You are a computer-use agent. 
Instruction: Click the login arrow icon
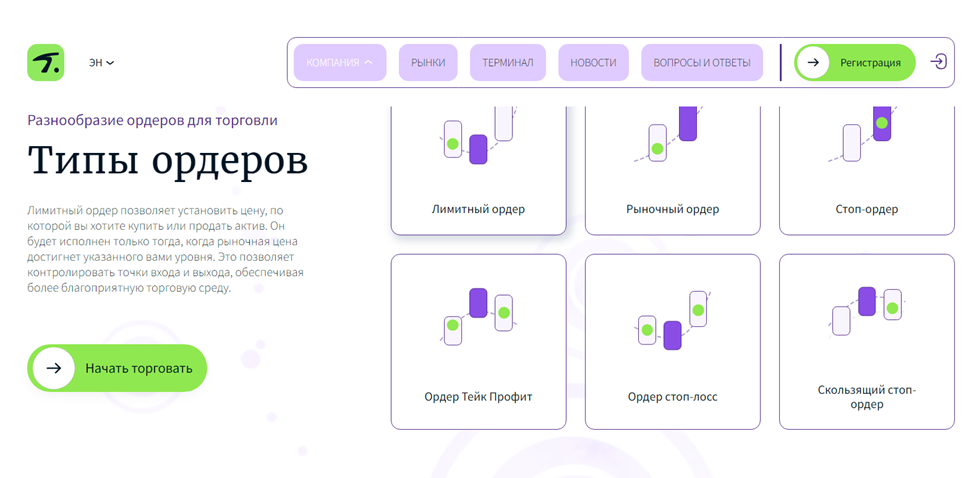coord(938,62)
